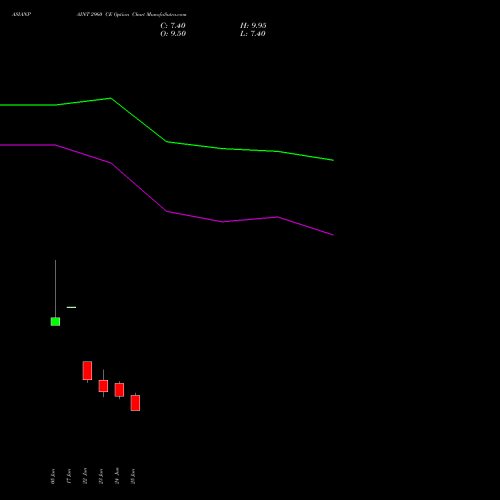The image size is (500, 500).
Task: Click the 17 Jan date label
Action: coord(69,476)
